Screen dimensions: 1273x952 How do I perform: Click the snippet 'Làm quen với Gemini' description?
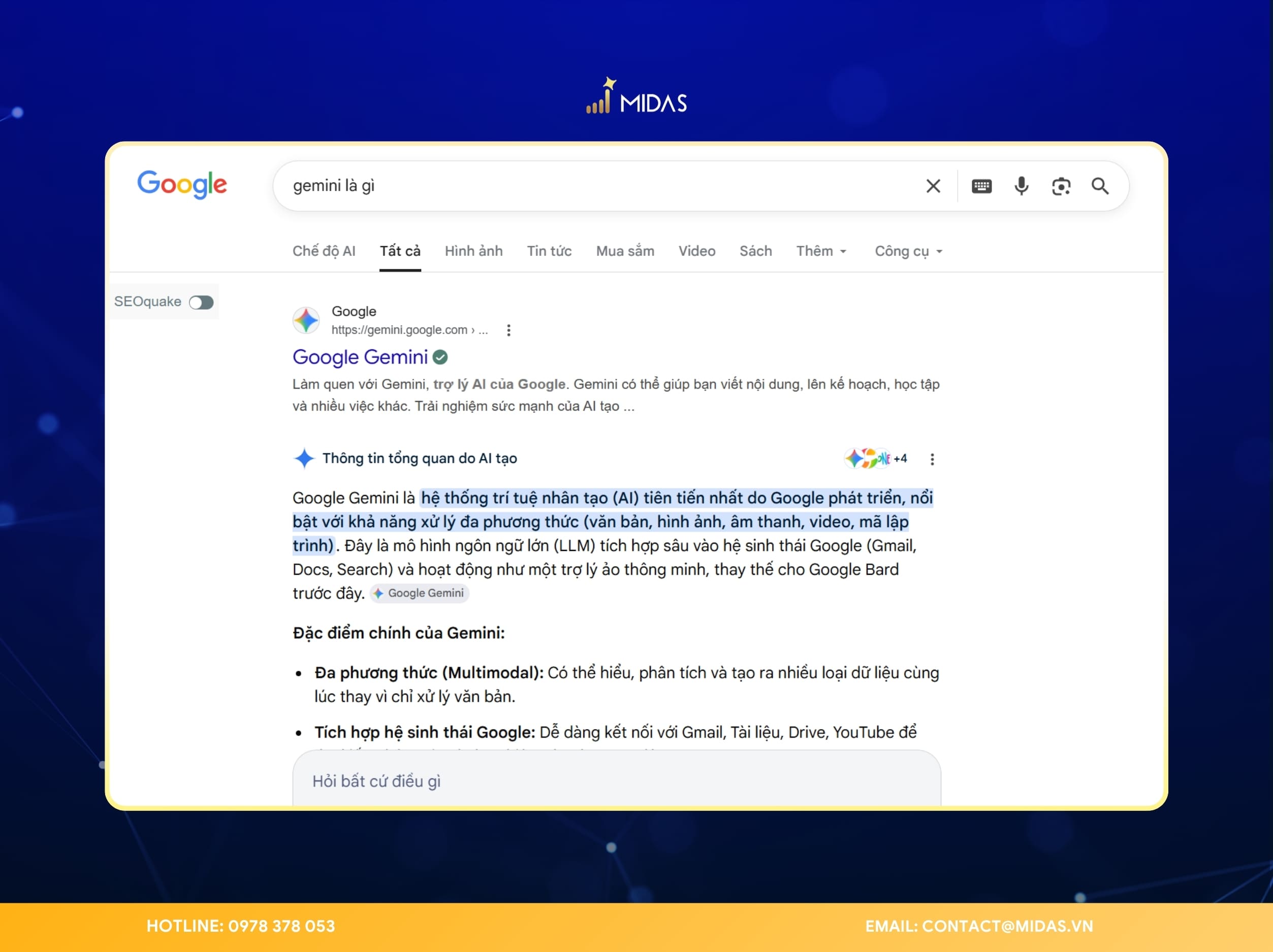coord(616,395)
